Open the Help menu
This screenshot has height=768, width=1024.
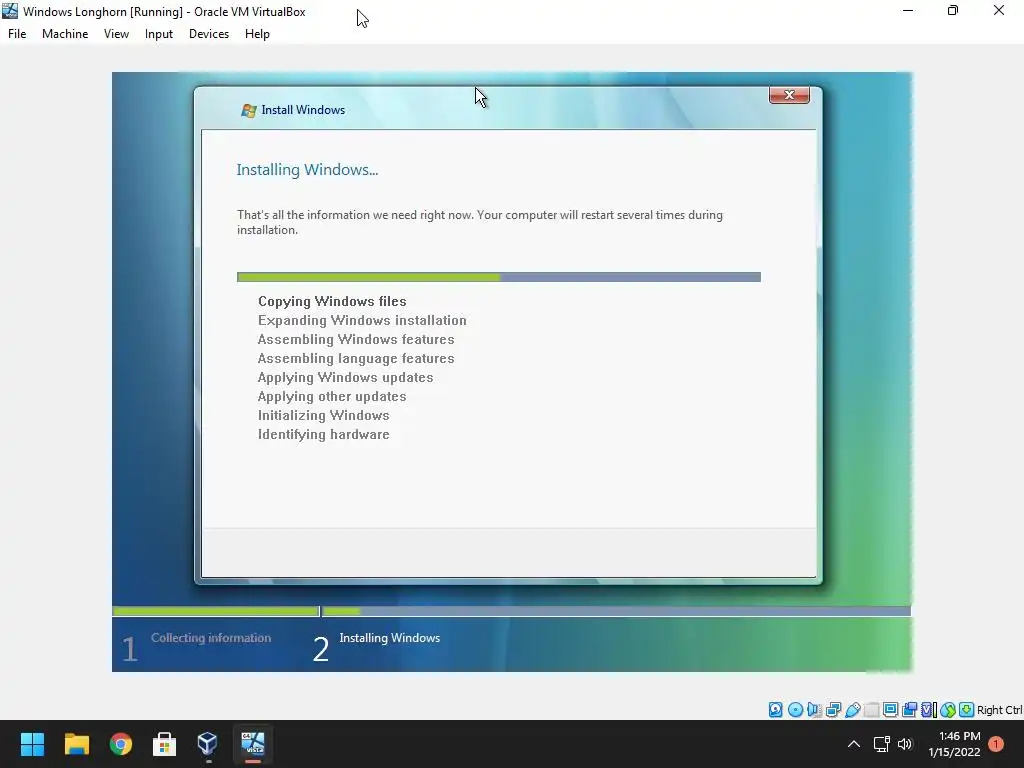(257, 34)
